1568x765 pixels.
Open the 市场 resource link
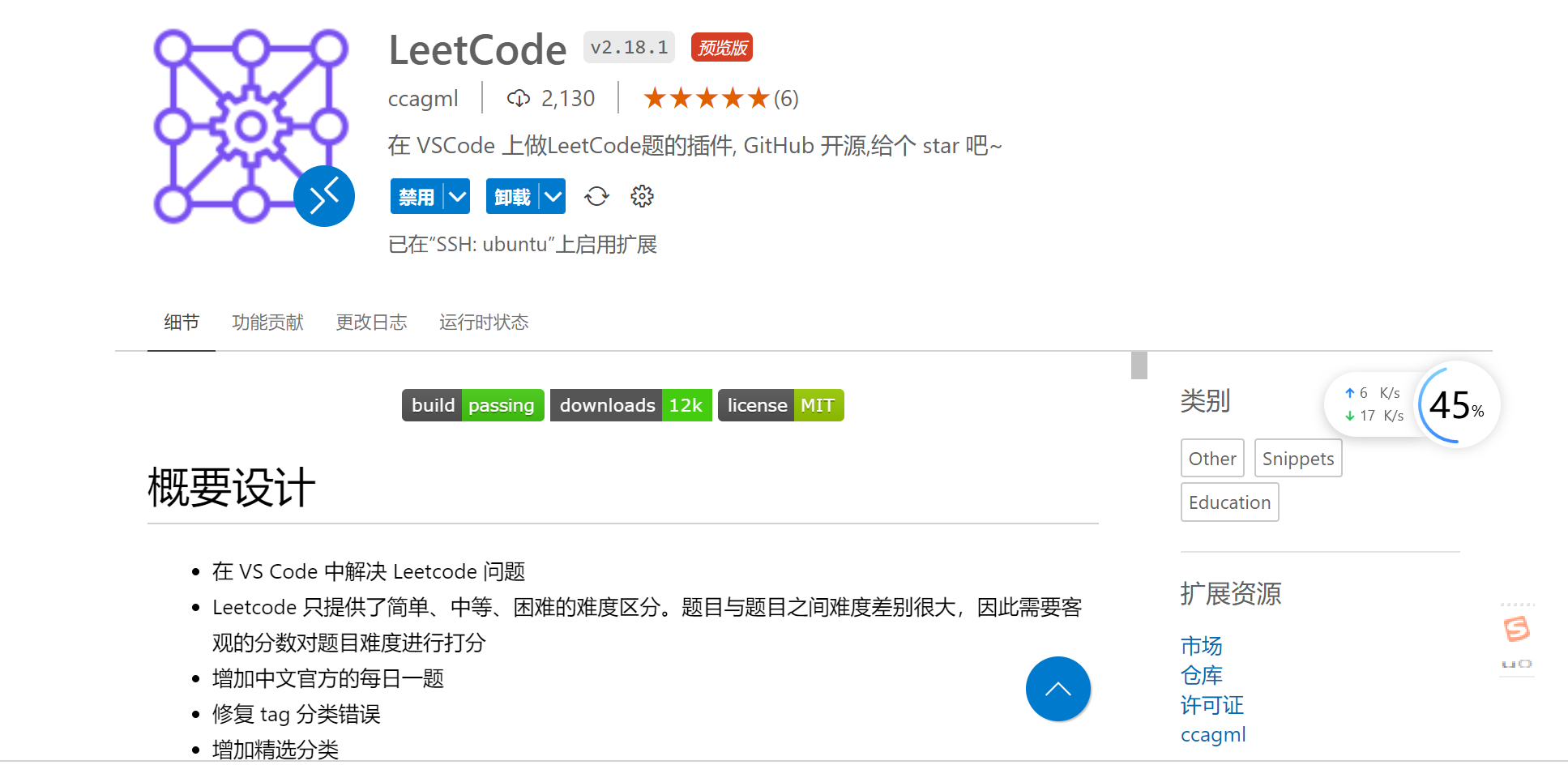[x=1202, y=646]
